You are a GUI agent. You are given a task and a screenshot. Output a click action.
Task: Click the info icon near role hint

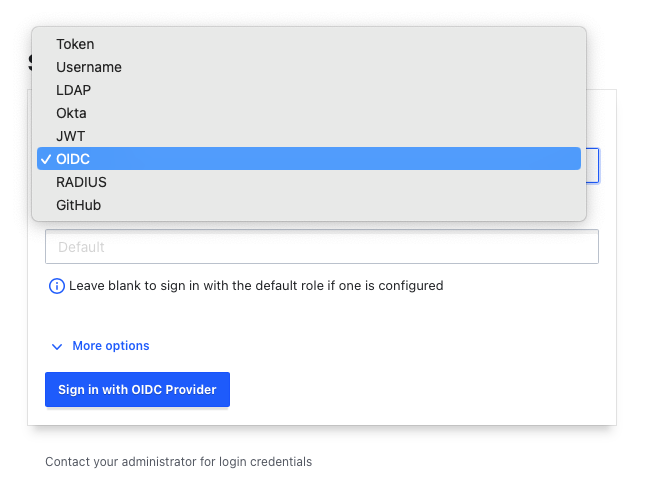(57, 286)
